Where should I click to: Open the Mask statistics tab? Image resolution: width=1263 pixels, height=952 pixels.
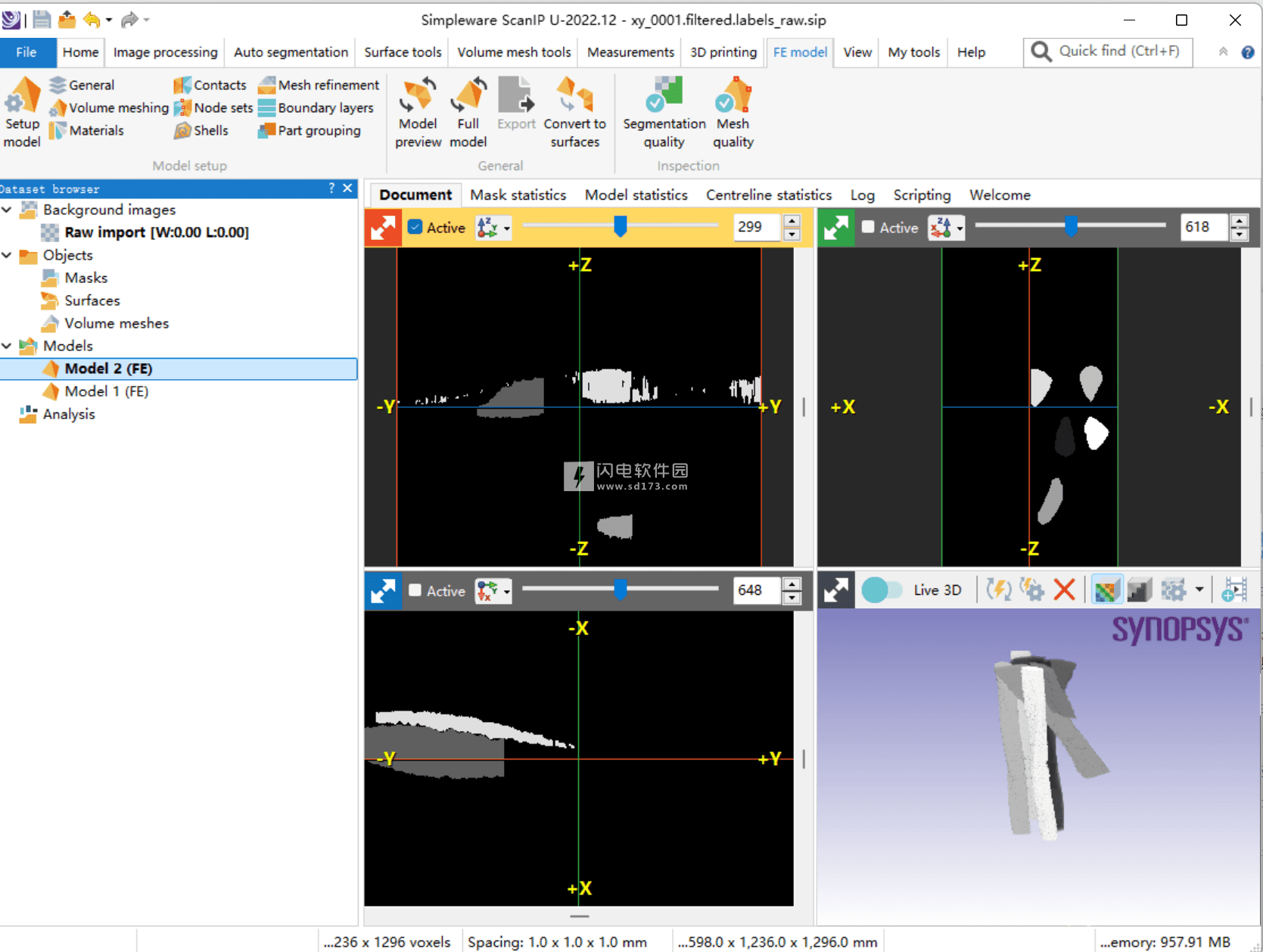pyautogui.click(x=518, y=194)
